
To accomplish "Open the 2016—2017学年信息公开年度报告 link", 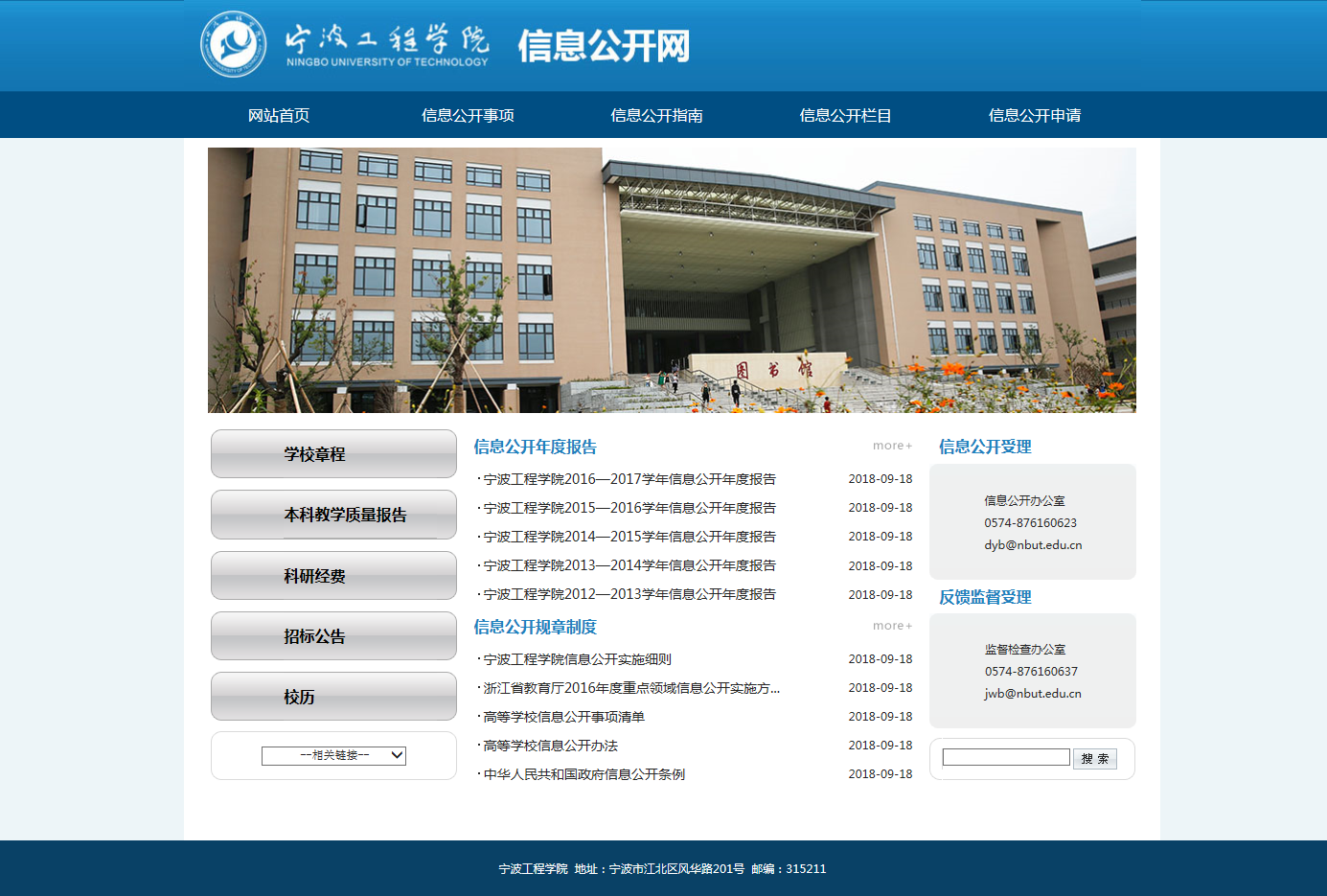I will pos(629,479).
